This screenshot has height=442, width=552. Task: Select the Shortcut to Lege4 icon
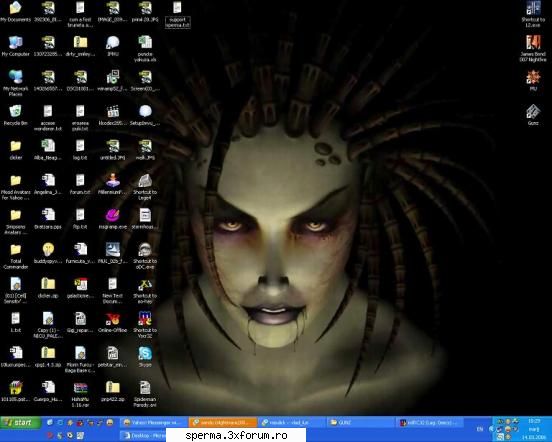tap(145, 187)
